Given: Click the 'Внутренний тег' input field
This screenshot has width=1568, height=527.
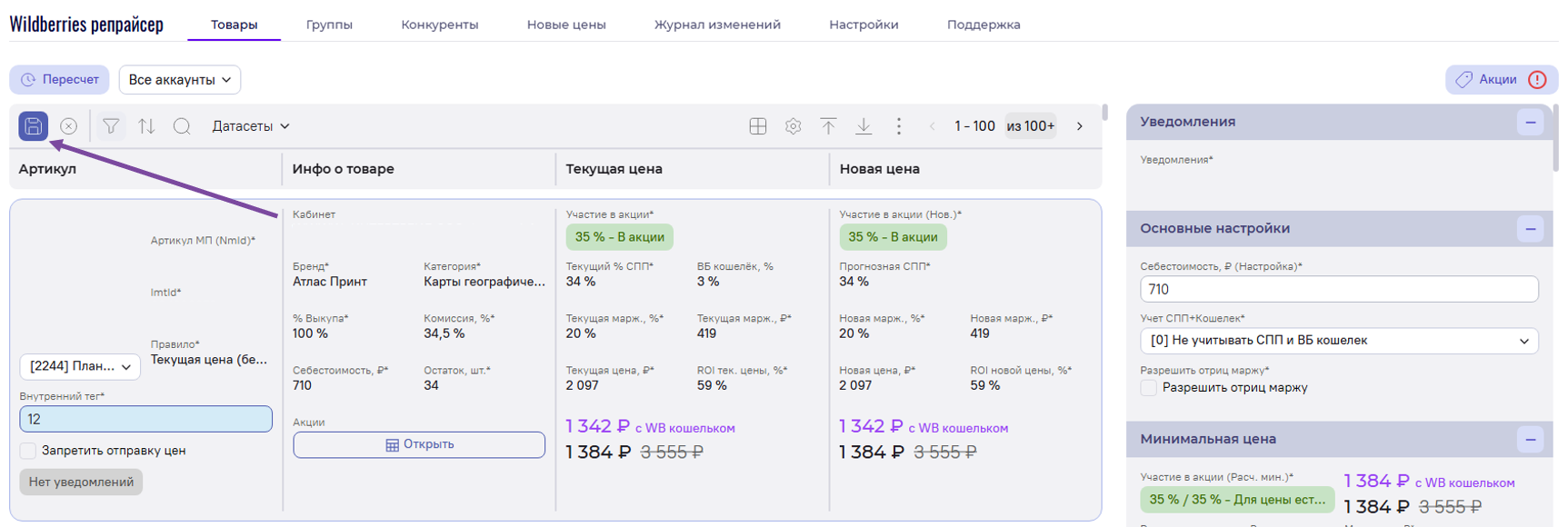Looking at the screenshot, I should (145, 419).
